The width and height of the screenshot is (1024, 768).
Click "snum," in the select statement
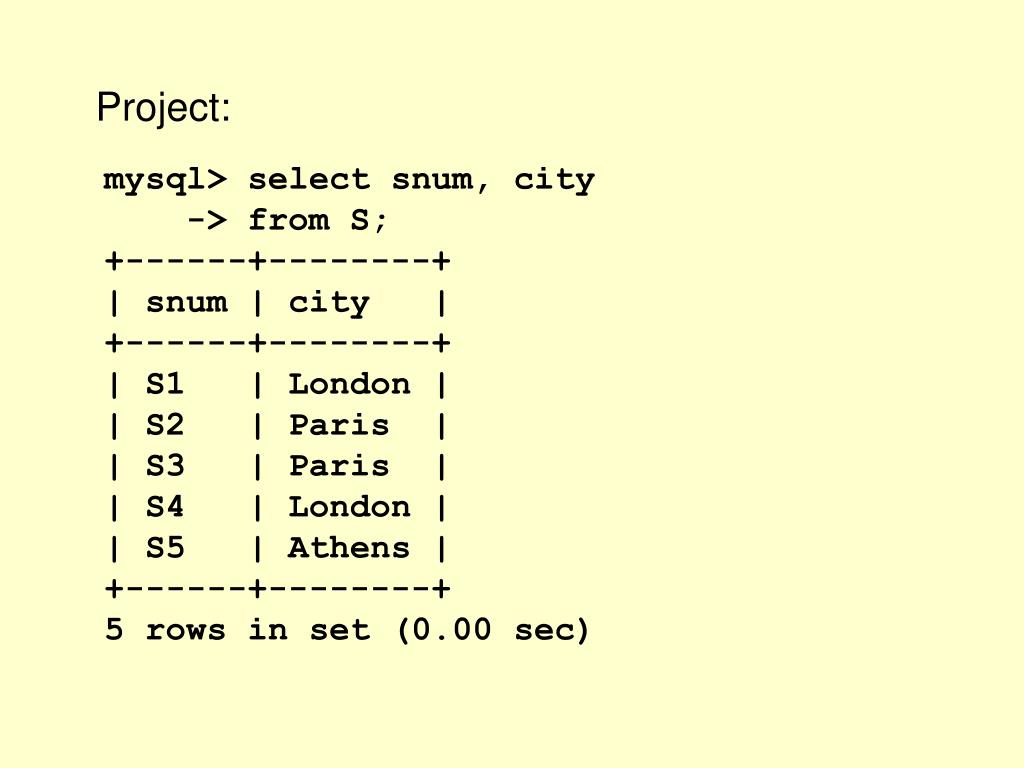[x=440, y=180]
